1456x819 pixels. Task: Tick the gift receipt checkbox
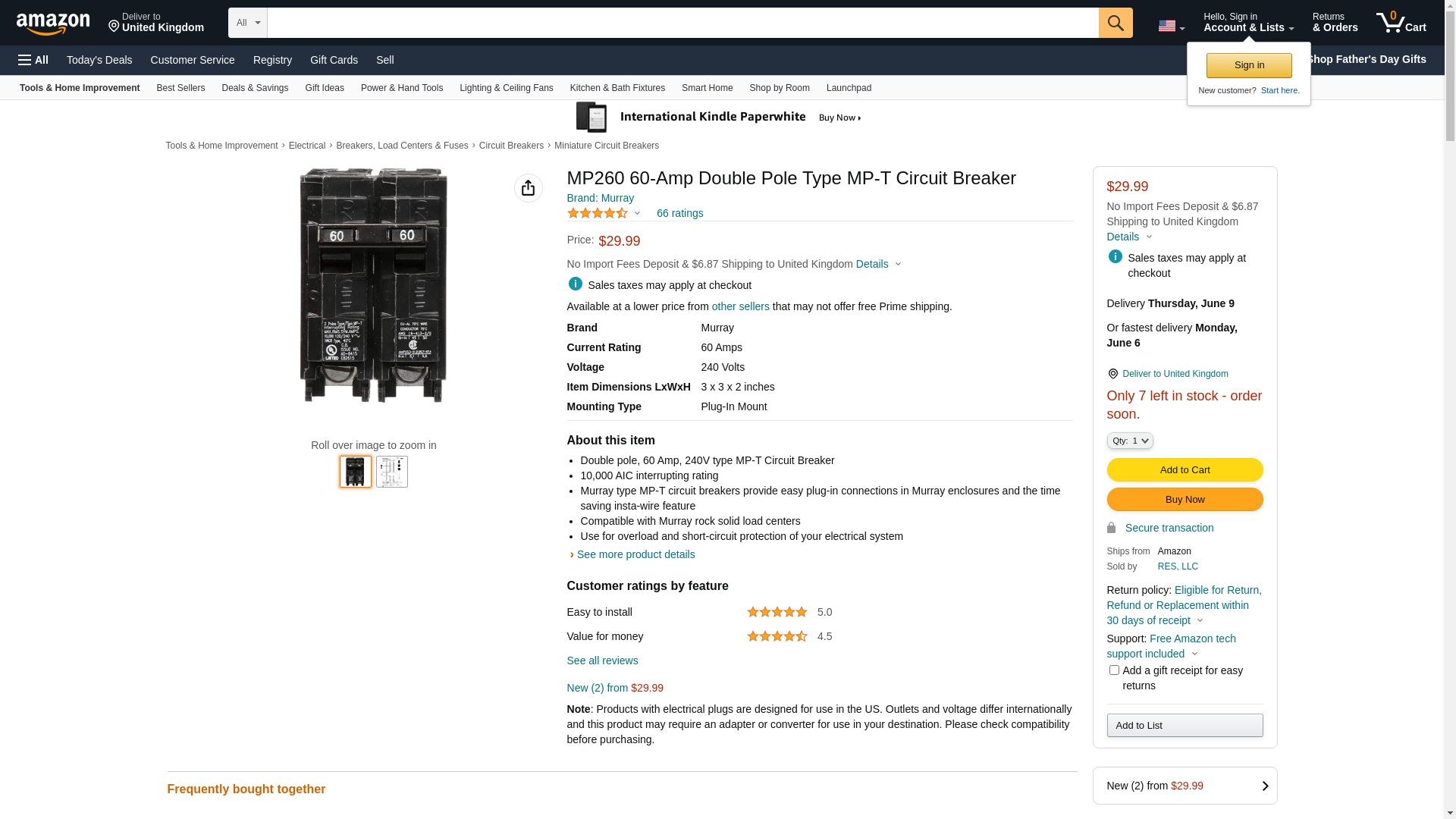(x=1114, y=670)
